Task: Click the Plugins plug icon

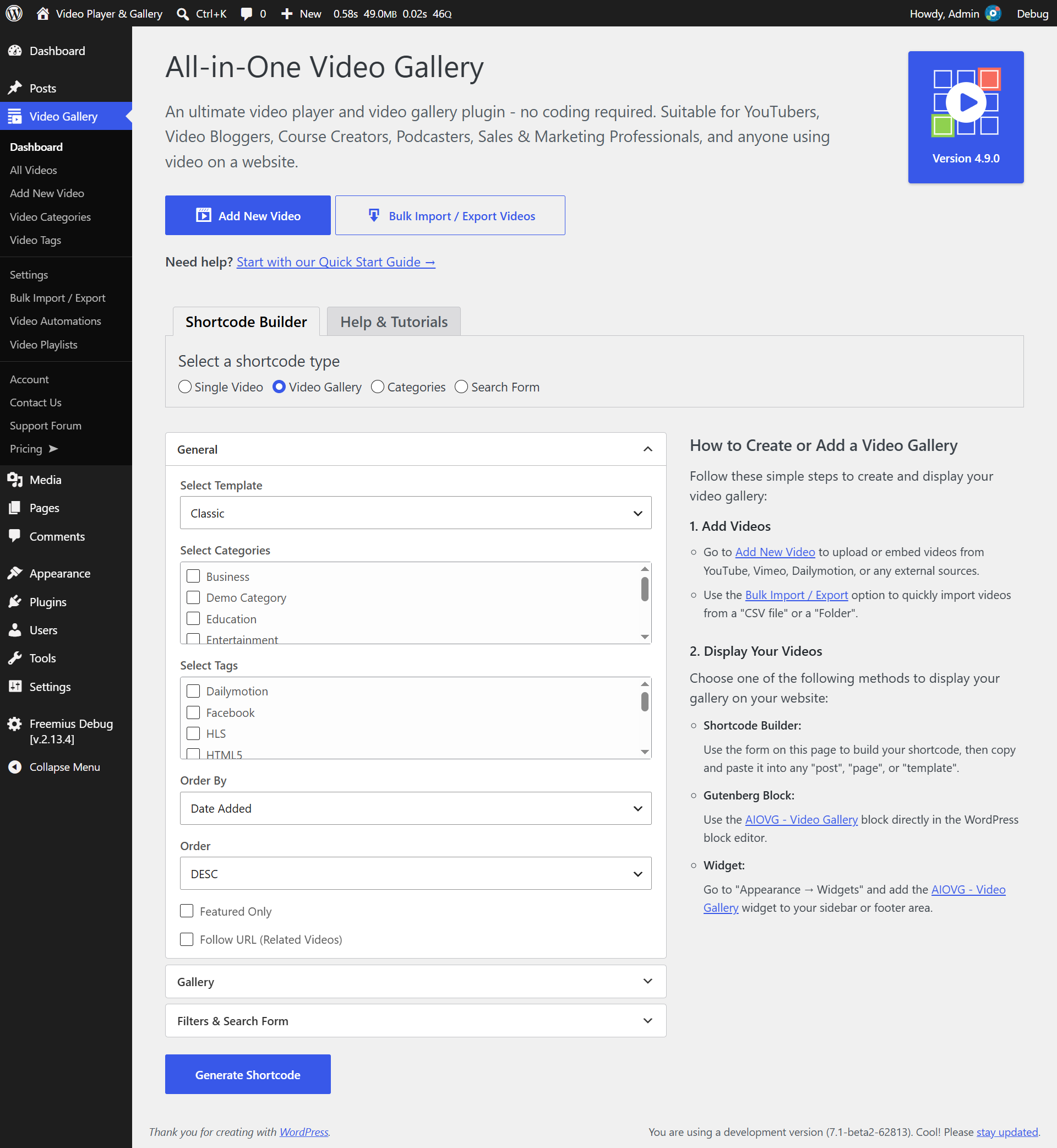Action: 15,602
